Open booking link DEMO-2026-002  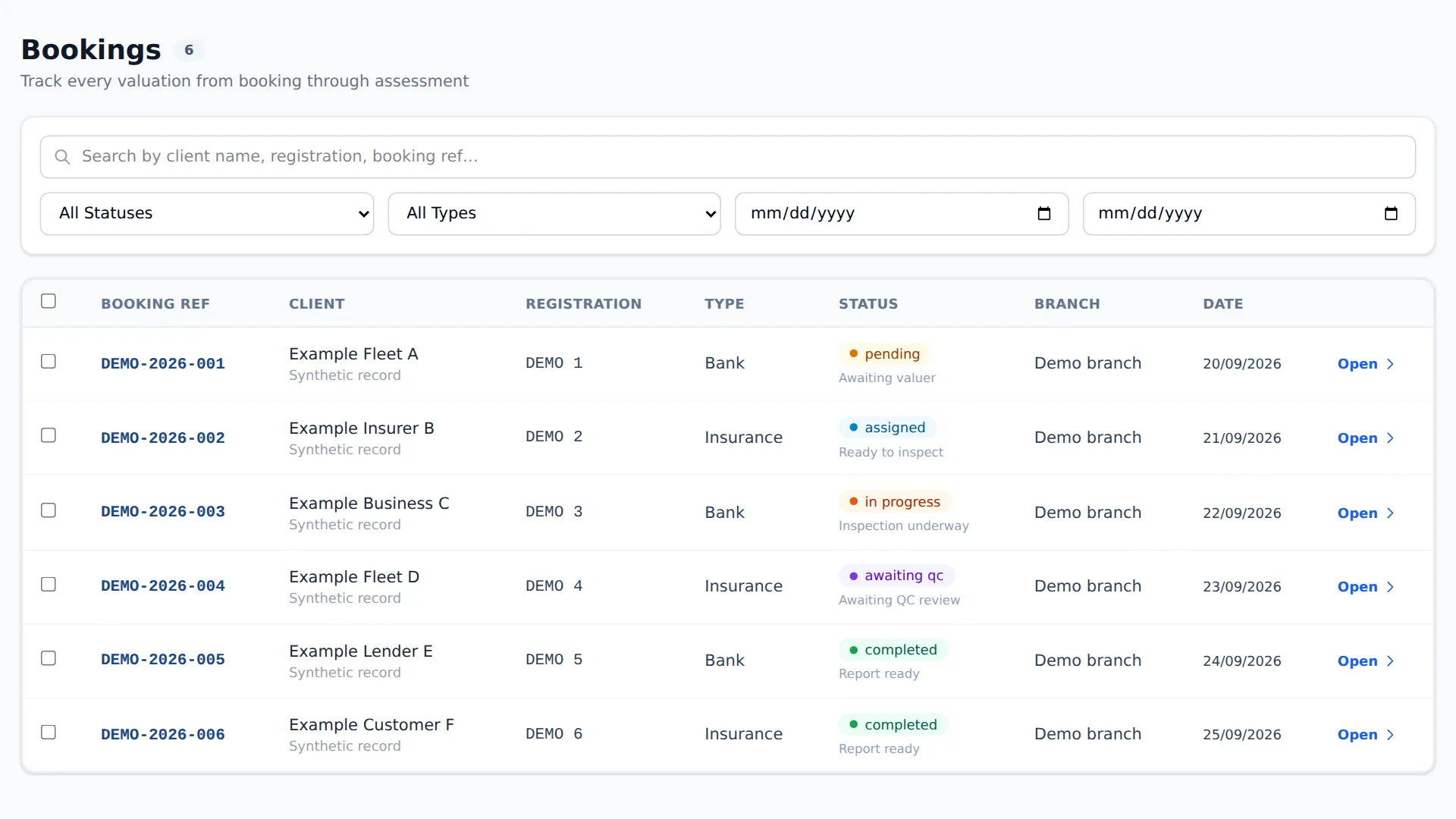(x=163, y=438)
